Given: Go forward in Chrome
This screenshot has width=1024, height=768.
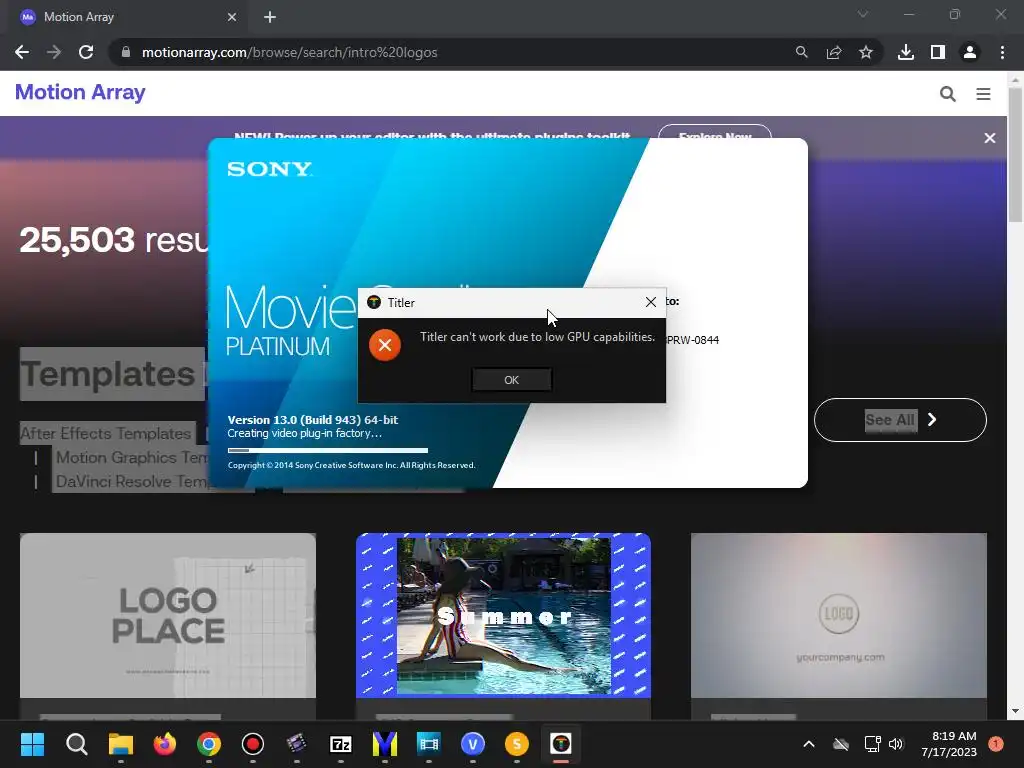Looking at the screenshot, I should [54, 52].
